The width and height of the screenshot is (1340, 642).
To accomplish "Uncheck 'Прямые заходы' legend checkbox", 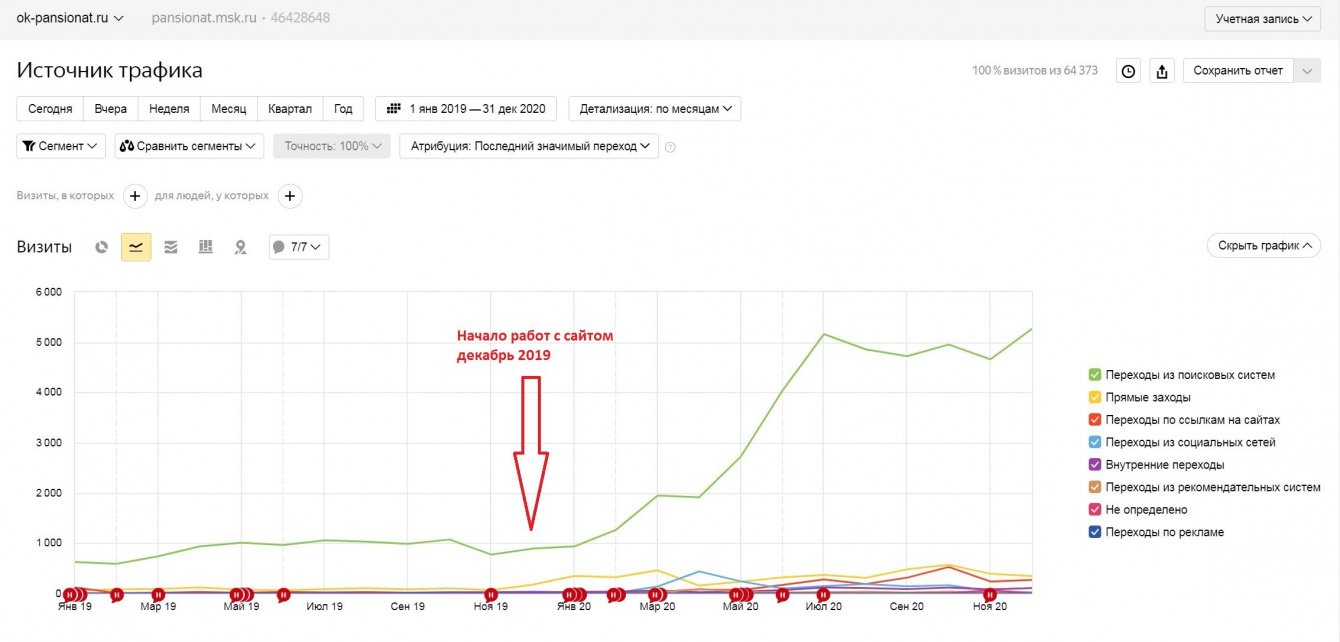I will coord(1094,398).
